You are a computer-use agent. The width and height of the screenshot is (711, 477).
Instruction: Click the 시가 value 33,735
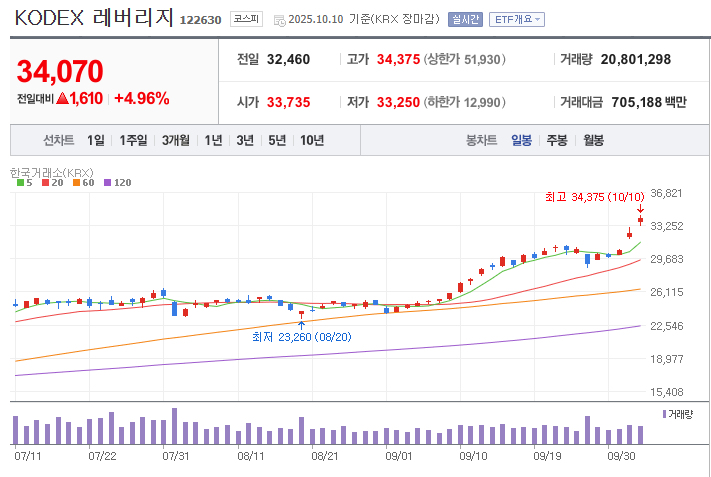click(288, 102)
